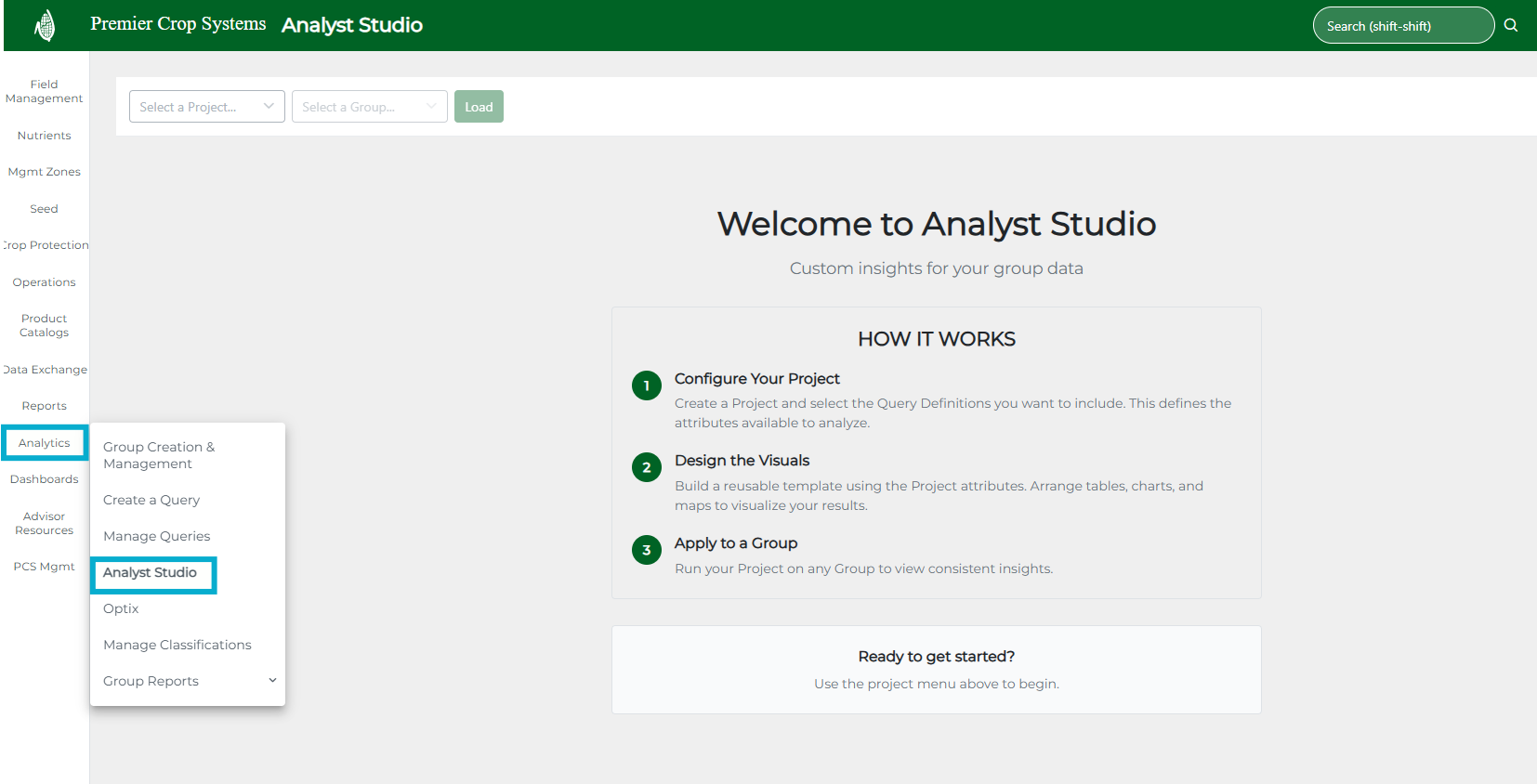Click the Apply to a Group step heading
Viewport: 1537px width, 784px height.
[x=736, y=543]
